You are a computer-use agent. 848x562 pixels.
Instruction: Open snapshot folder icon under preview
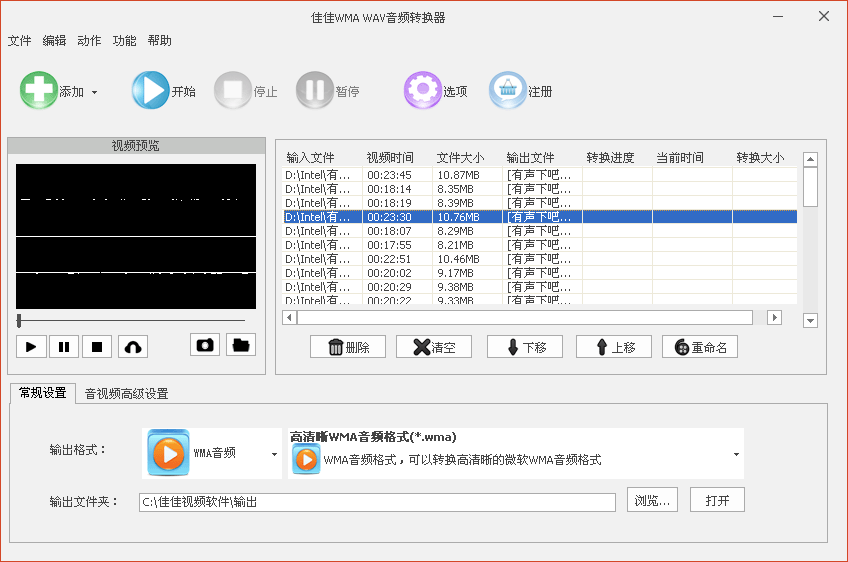pos(241,345)
